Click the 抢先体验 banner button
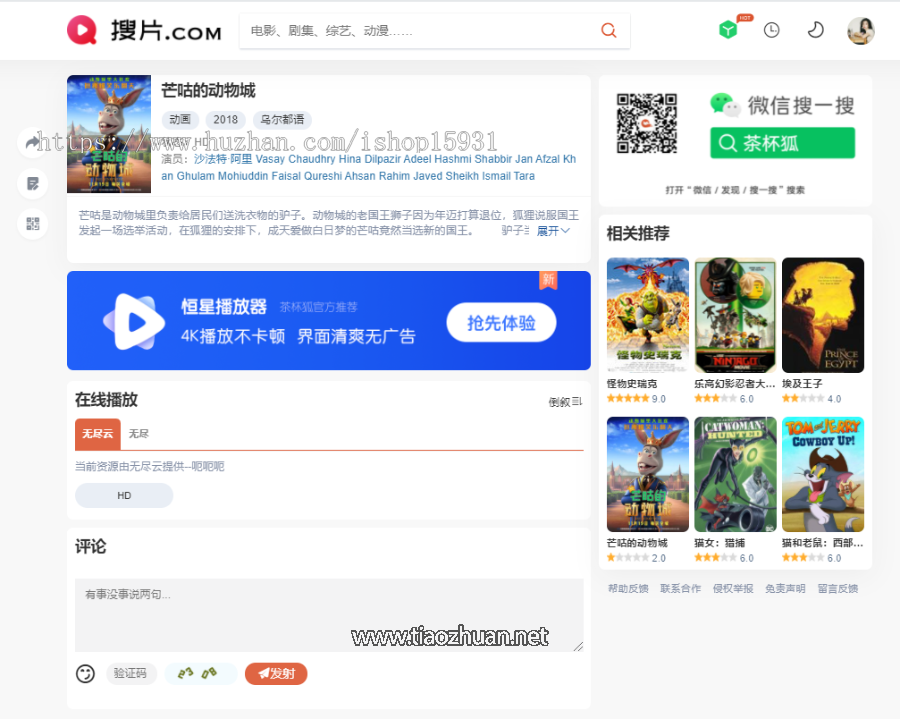 coord(501,323)
